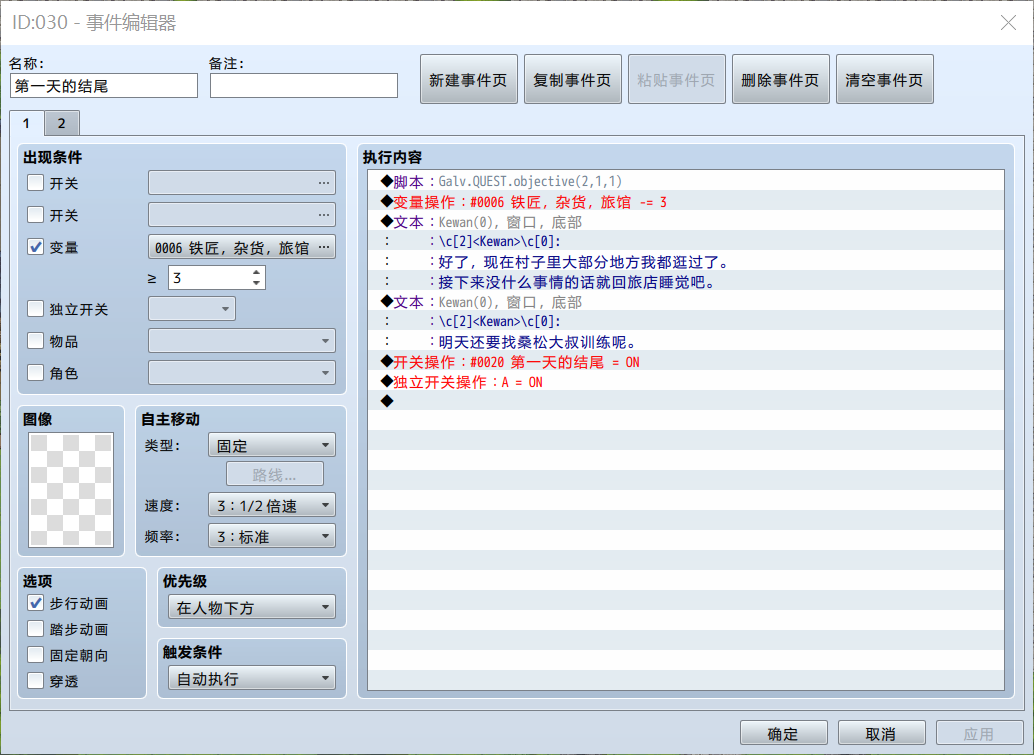Open the 触发条件 dropdown showing 自动执行

coord(252,678)
